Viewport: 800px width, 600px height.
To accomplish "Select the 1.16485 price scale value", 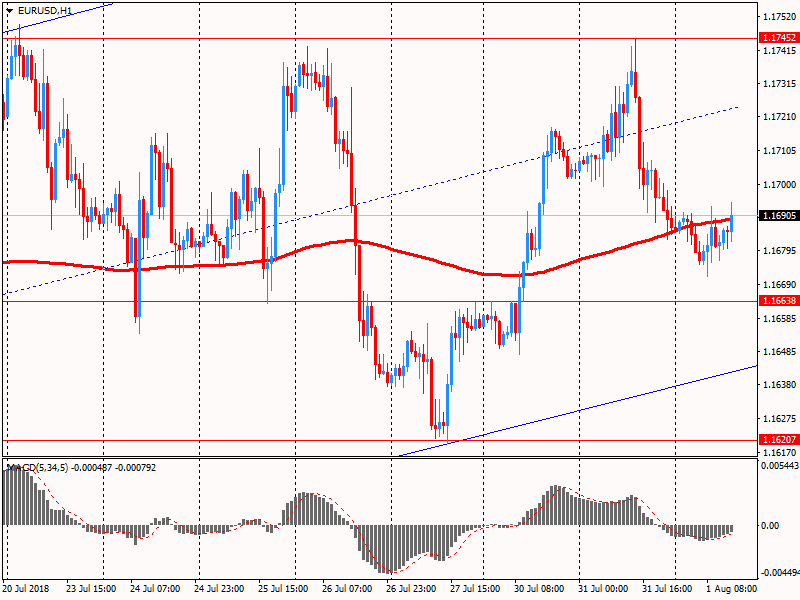I will [780, 352].
